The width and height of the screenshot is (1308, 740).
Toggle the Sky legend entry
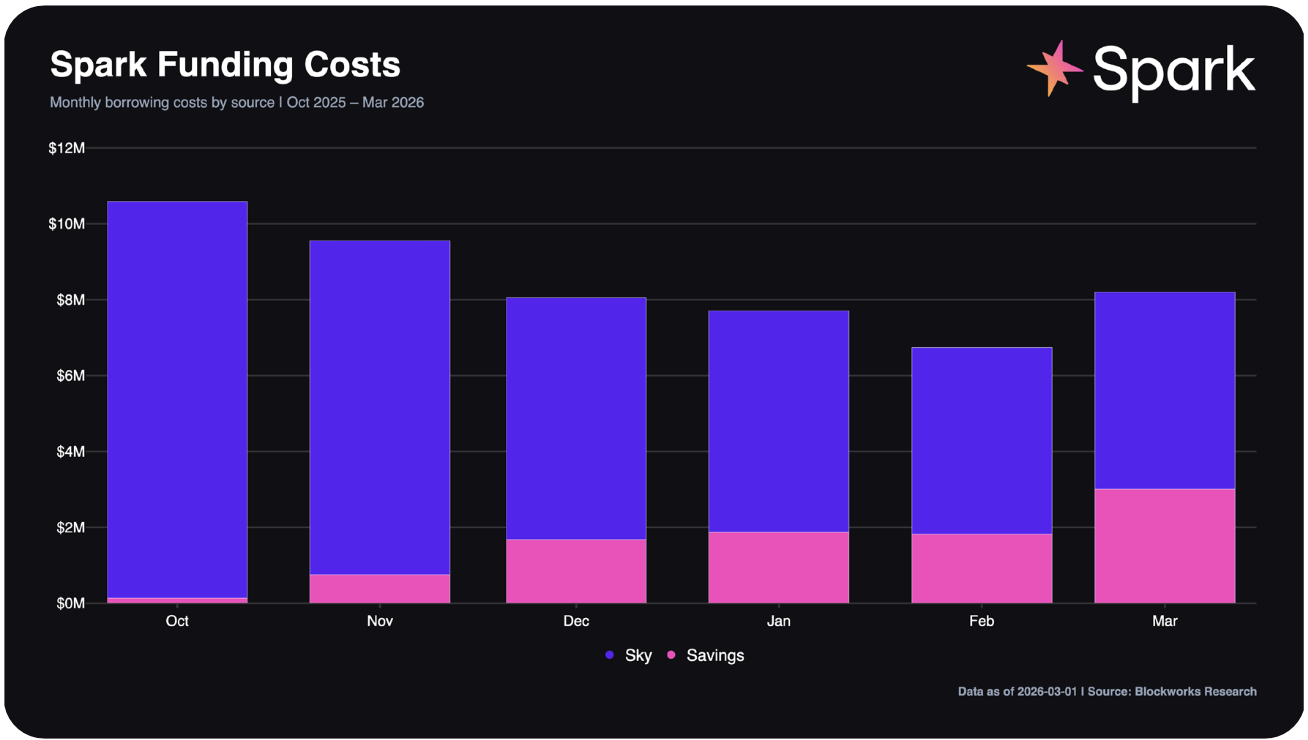click(x=628, y=655)
